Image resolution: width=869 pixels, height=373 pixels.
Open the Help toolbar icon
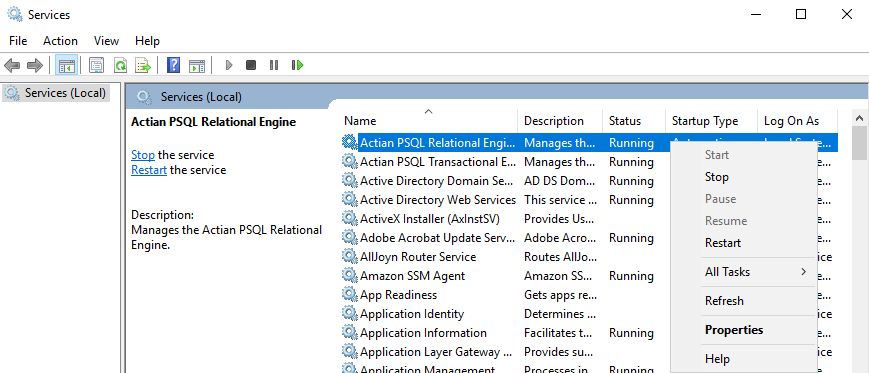[173, 65]
